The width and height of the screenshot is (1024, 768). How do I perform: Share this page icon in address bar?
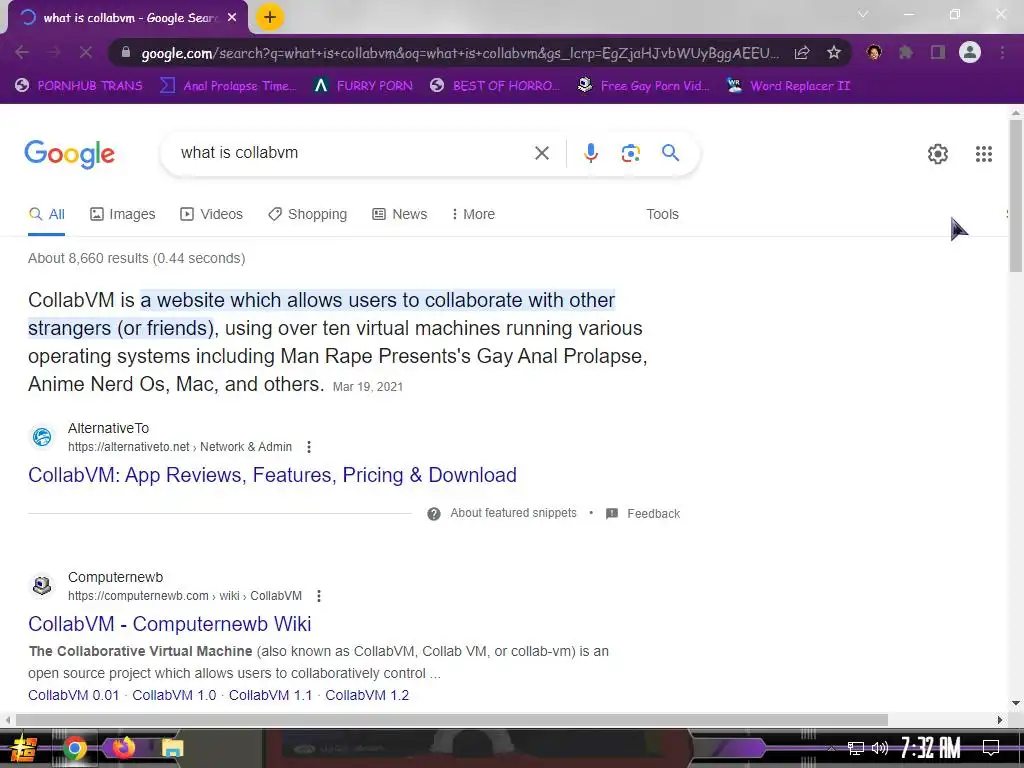pos(802,53)
